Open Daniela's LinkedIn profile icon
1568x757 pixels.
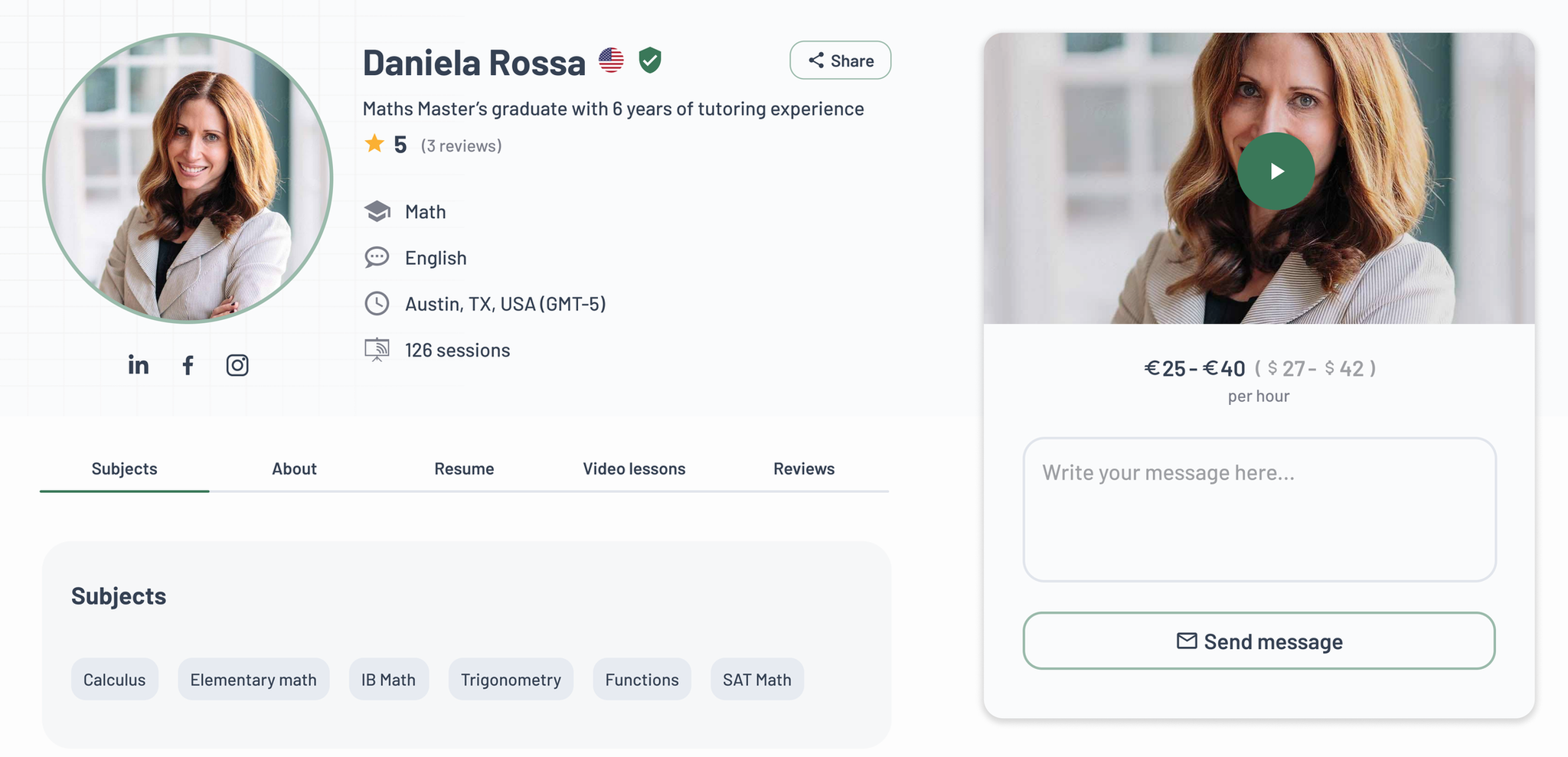click(139, 365)
